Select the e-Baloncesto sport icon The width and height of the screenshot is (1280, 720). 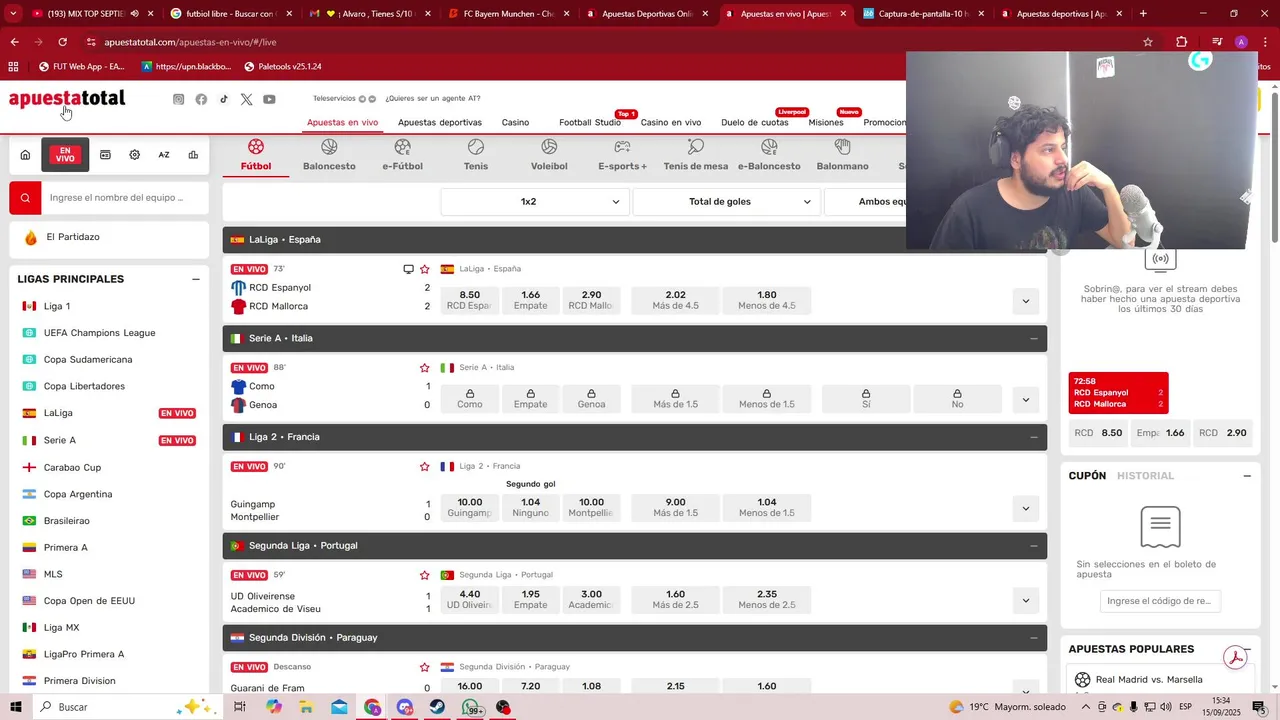[x=769, y=155]
